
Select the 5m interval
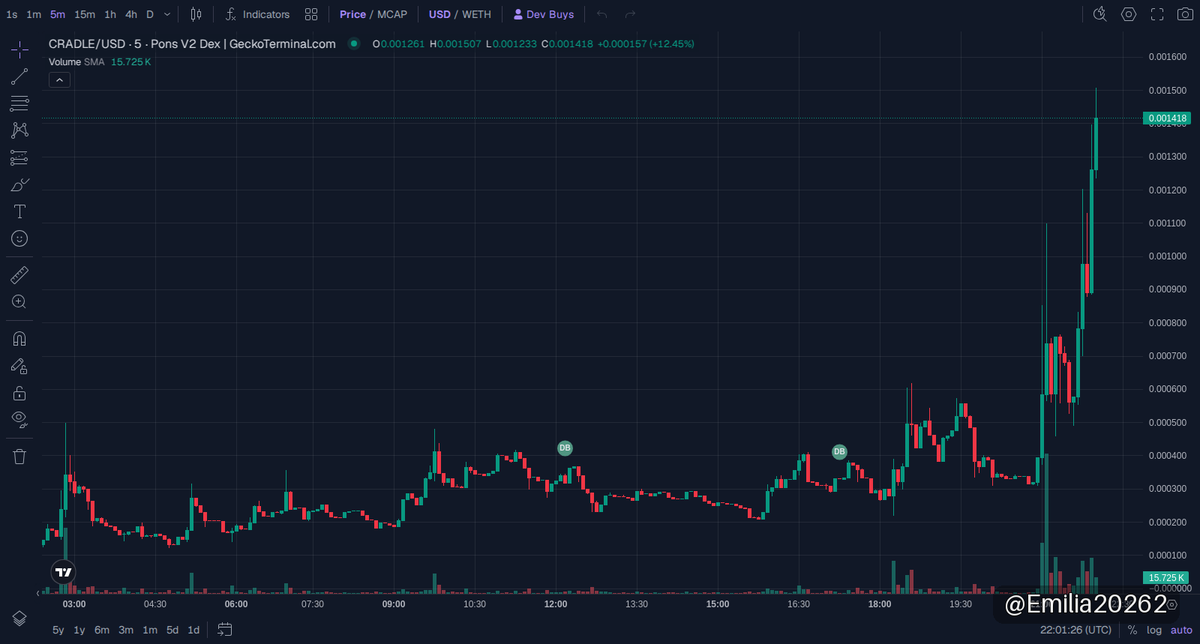pyautogui.click(x=58, y=15)
